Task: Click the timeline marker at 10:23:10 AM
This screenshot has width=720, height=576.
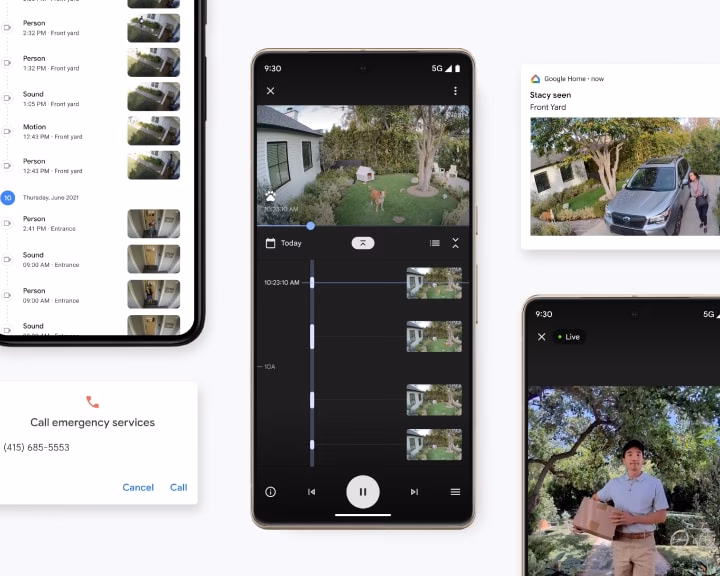Action: (x=312, y=283)
